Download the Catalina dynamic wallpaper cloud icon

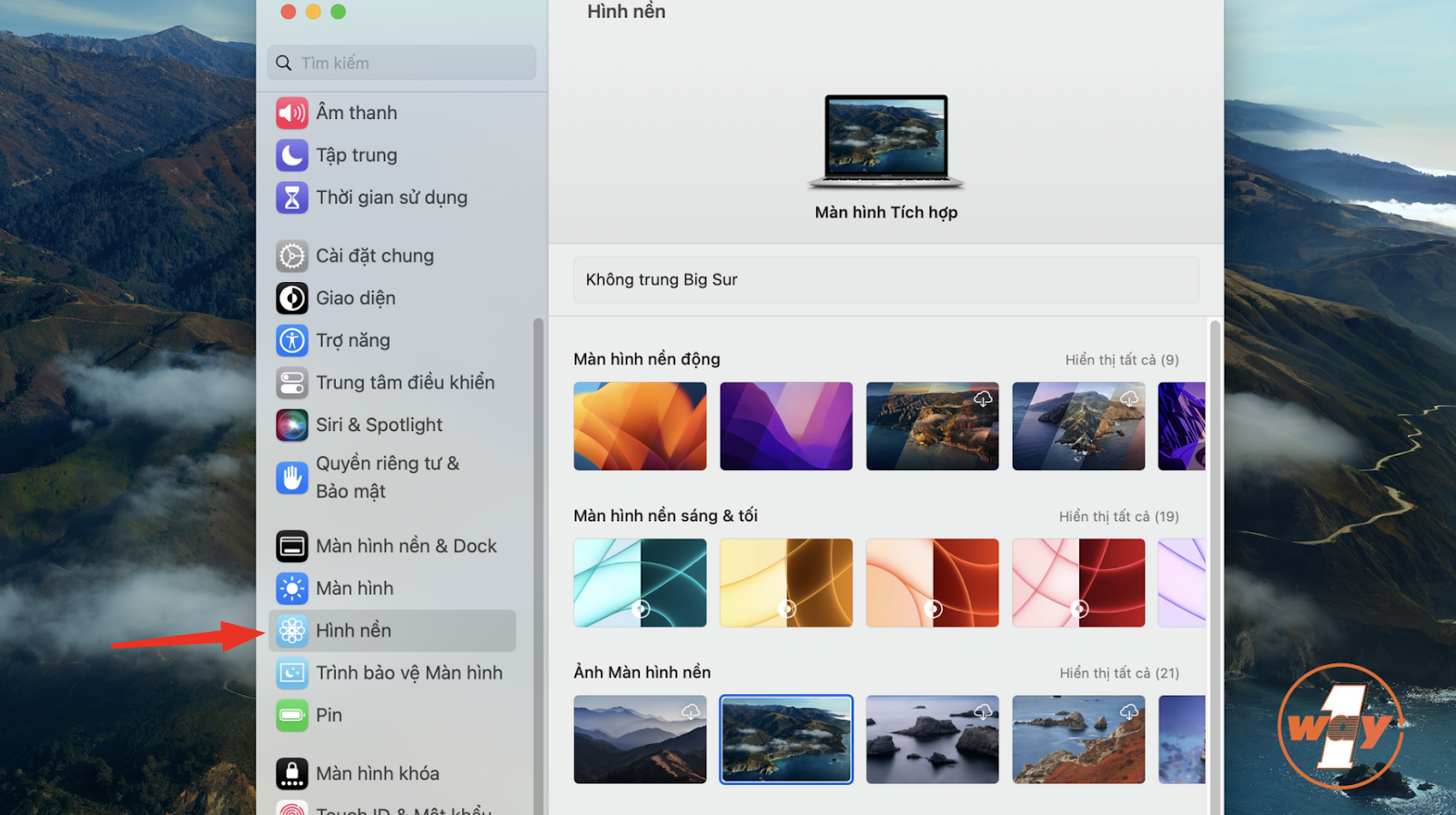coord(1129,398)
